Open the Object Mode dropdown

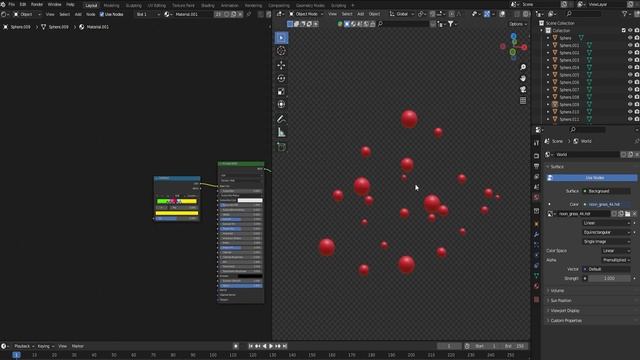[x=306, y=14]
